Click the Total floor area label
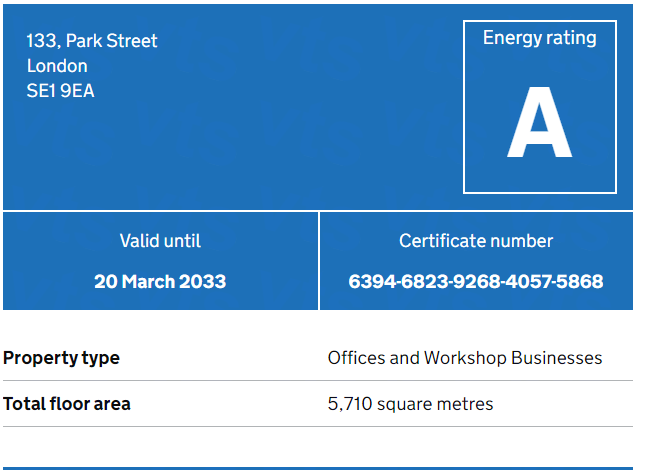This screenshot has width=646, height=474. pos(67,404)
